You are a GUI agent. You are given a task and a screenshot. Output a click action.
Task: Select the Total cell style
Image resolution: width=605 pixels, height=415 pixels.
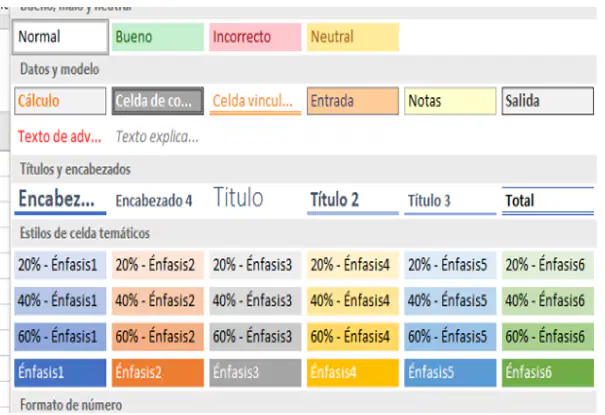548,201
